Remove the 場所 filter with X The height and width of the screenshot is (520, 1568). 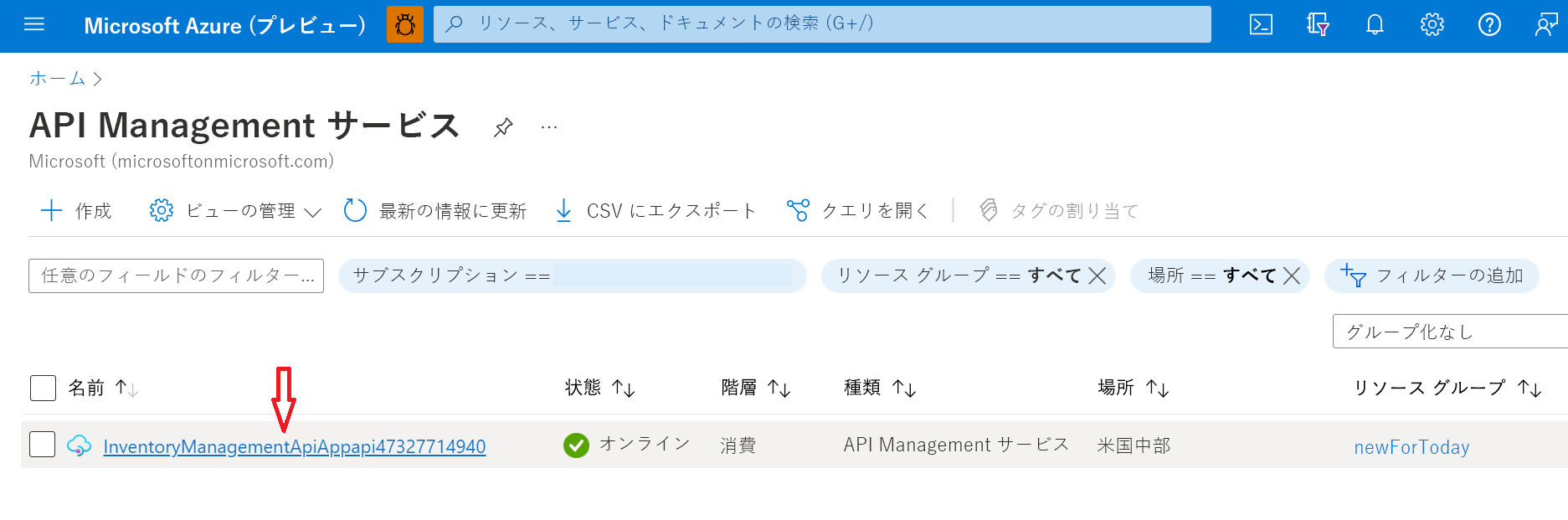coord(1292,275)
